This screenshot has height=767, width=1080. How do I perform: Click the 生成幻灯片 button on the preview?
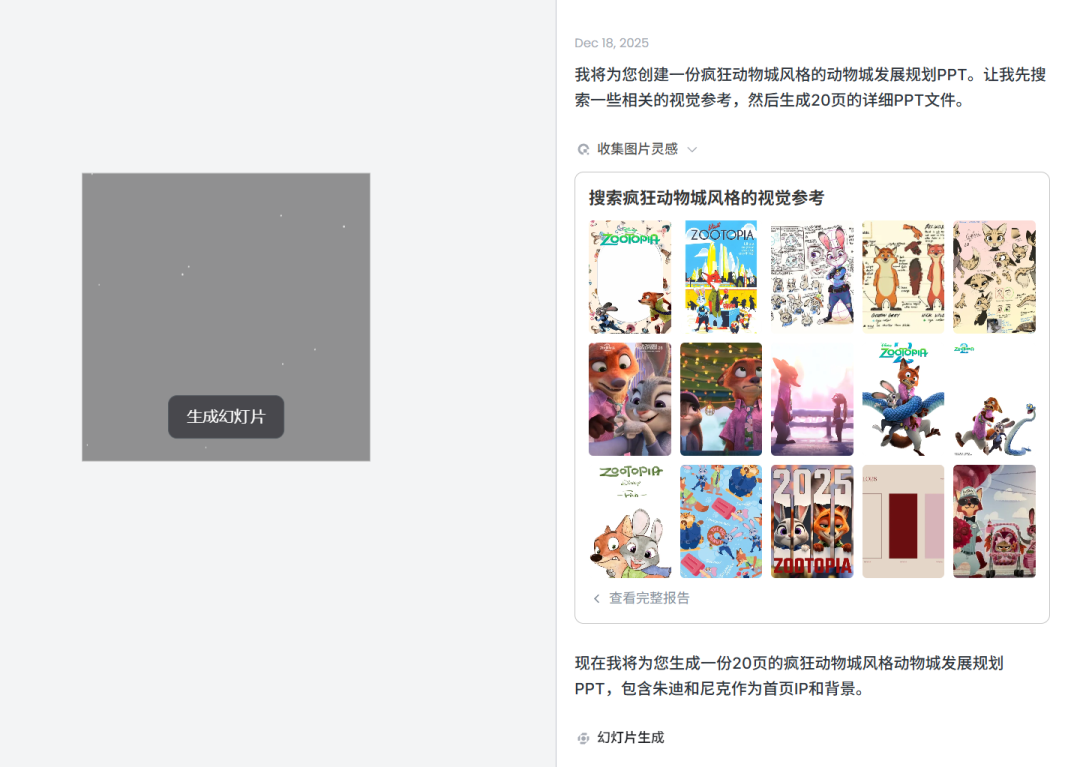[x=226, y=417]
